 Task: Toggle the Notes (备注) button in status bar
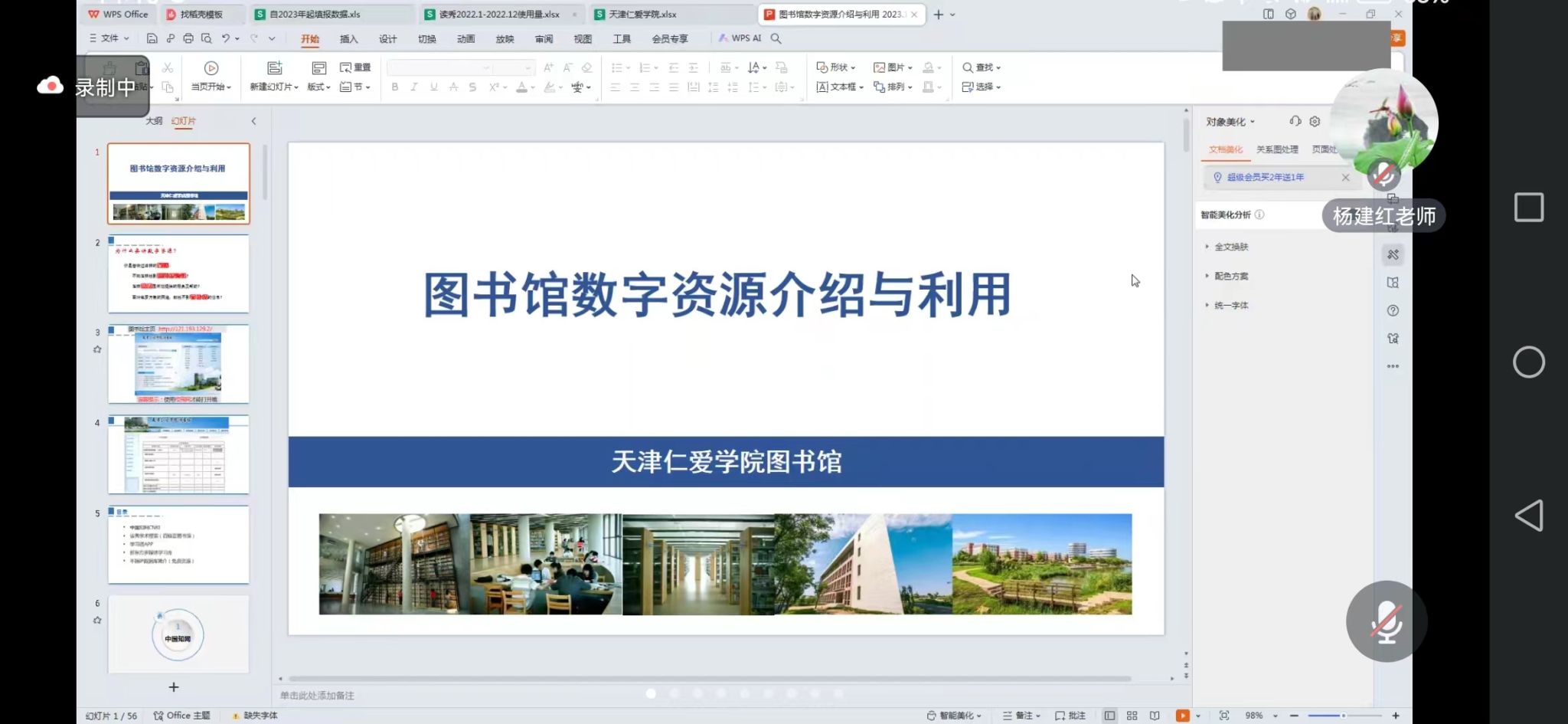click(1021, 716)
